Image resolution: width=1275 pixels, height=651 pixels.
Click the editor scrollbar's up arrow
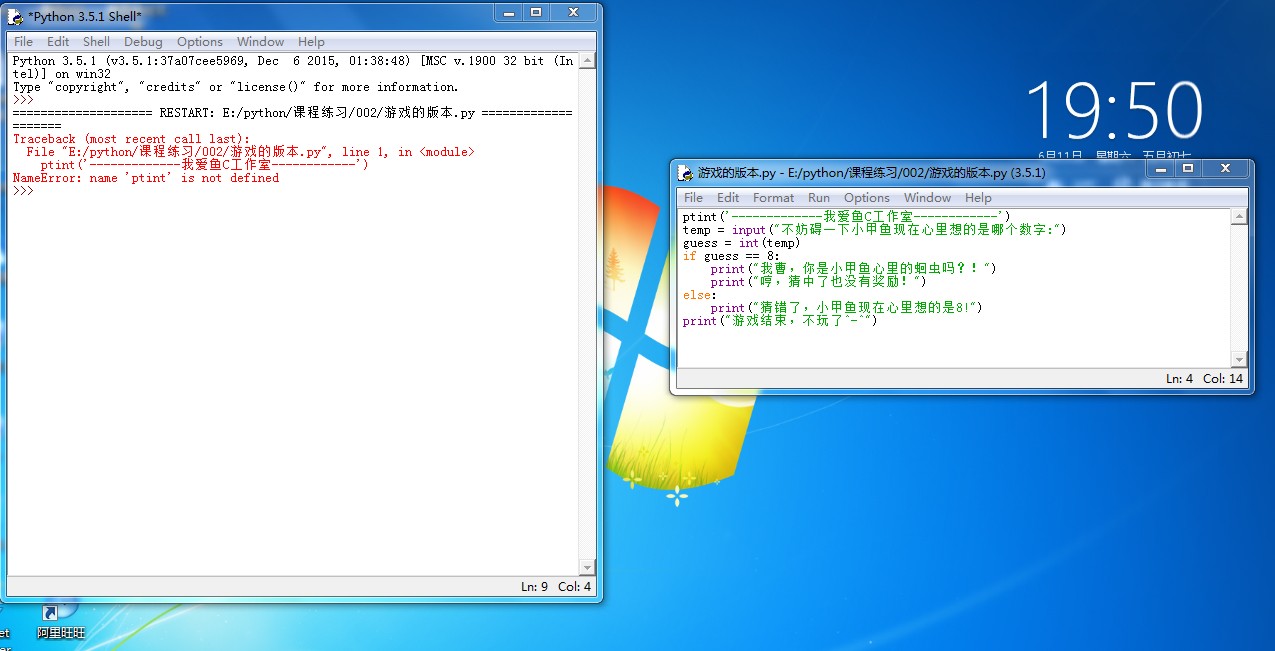(1239, 217)
